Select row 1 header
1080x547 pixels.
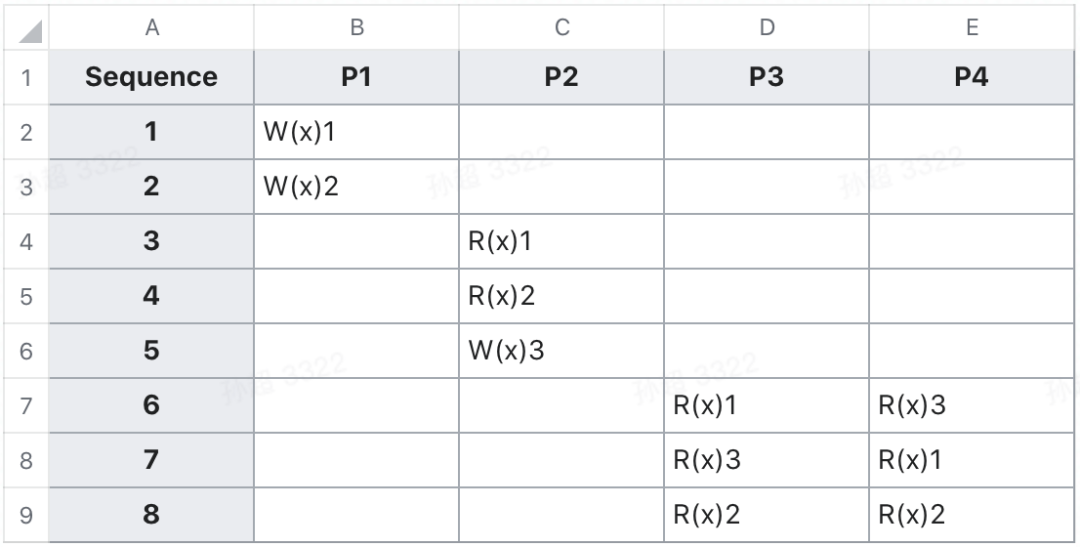26,77
